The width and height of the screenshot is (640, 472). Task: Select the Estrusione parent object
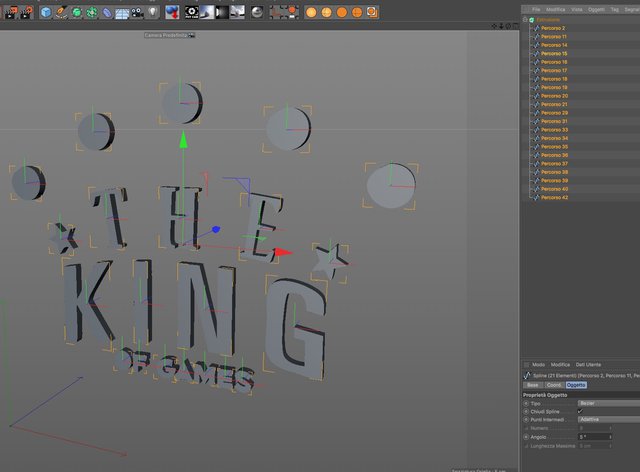(x=548, y=20)
